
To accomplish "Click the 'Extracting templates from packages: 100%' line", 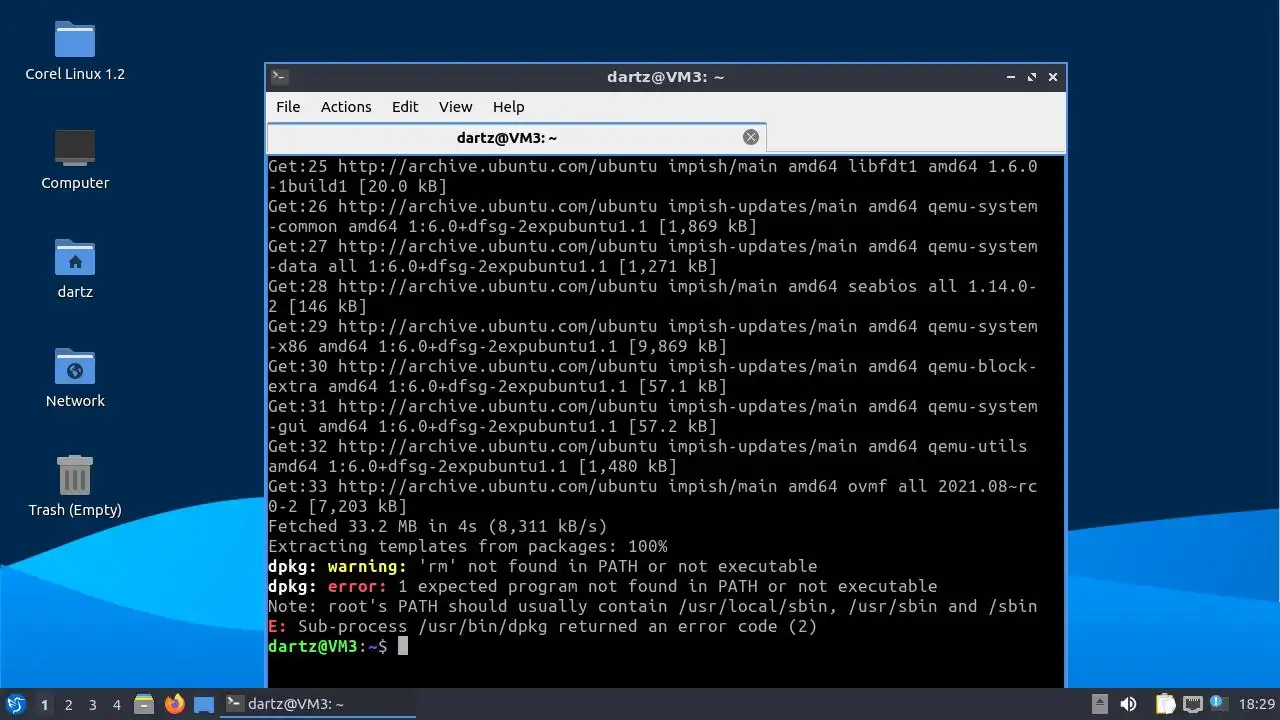I will (468, 546).
